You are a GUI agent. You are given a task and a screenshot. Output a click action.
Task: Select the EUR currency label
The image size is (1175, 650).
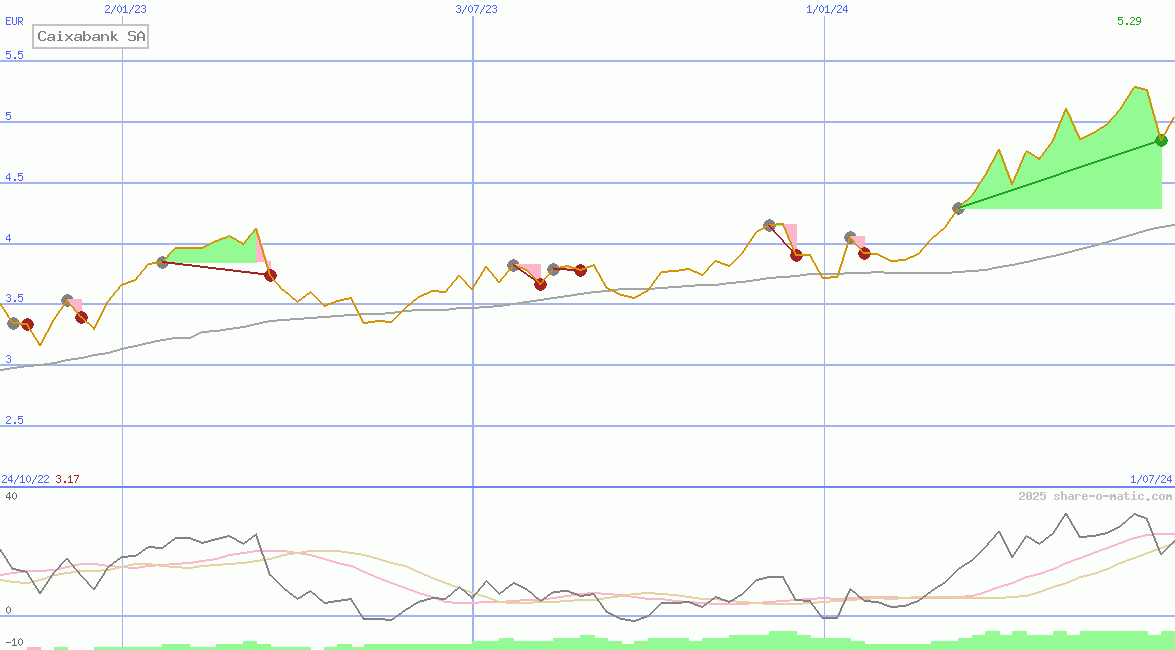tap(14, 21)
